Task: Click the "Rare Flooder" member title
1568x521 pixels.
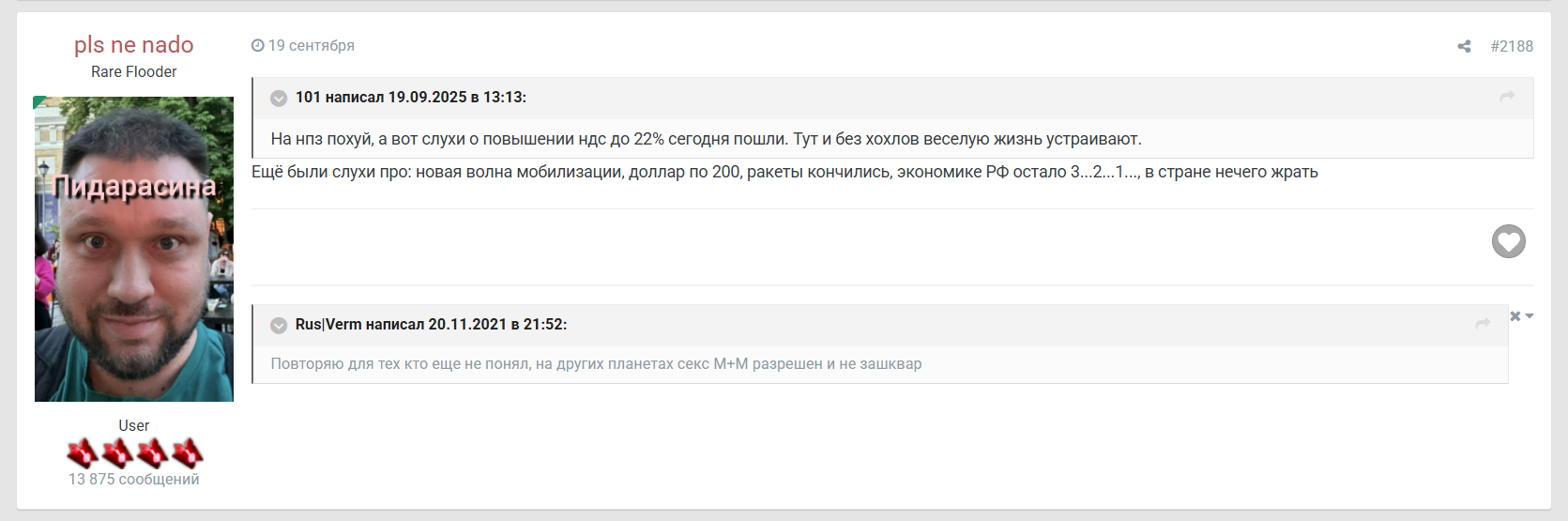Action: click(134, 72)
